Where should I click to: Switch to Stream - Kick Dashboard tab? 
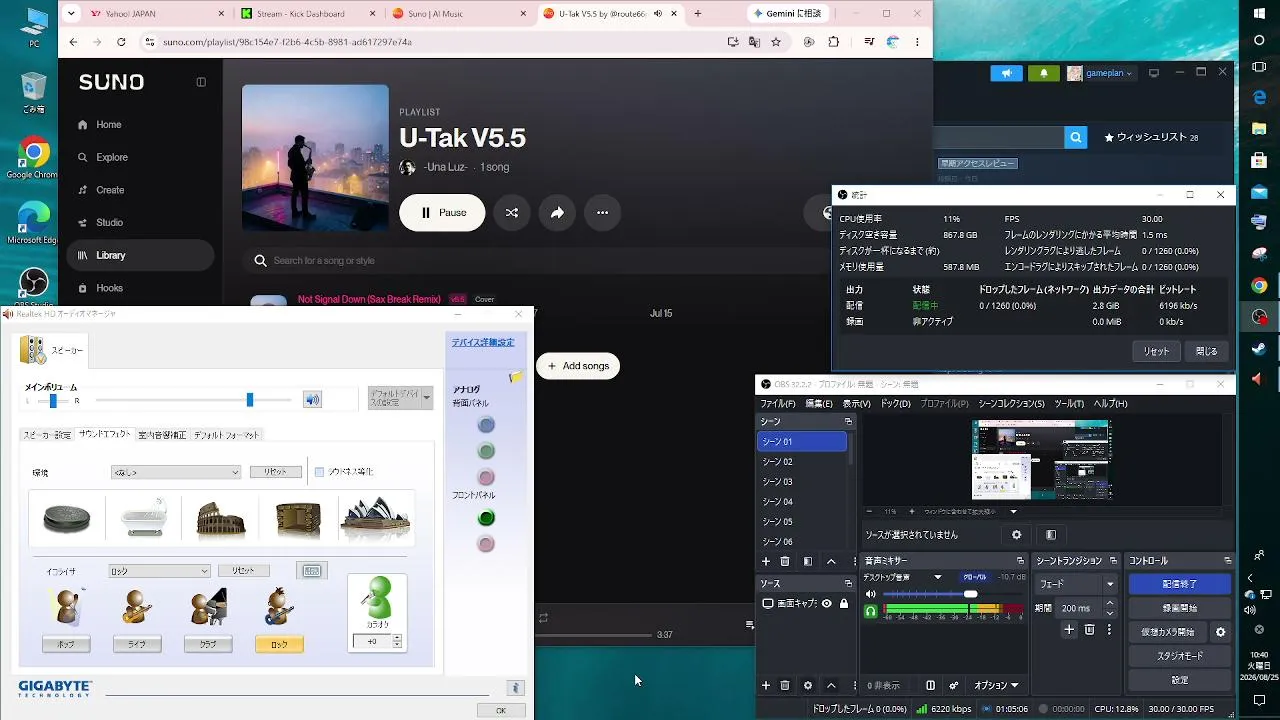coord(307,14)
